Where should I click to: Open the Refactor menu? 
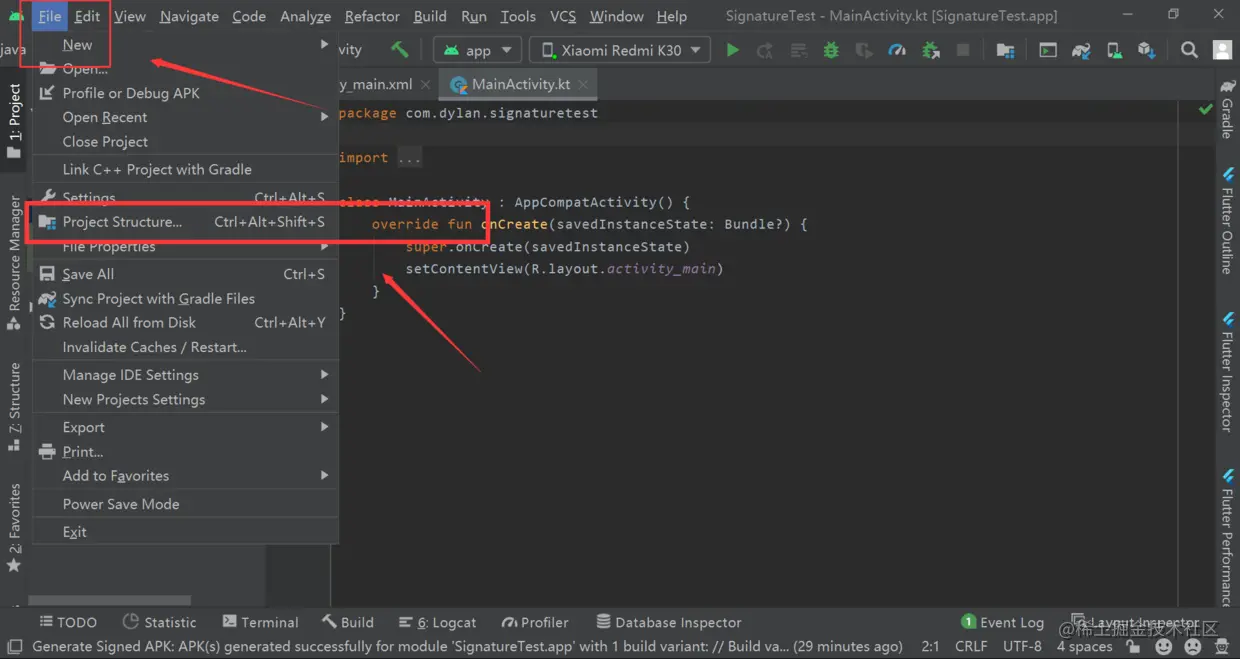coord(372,16)
